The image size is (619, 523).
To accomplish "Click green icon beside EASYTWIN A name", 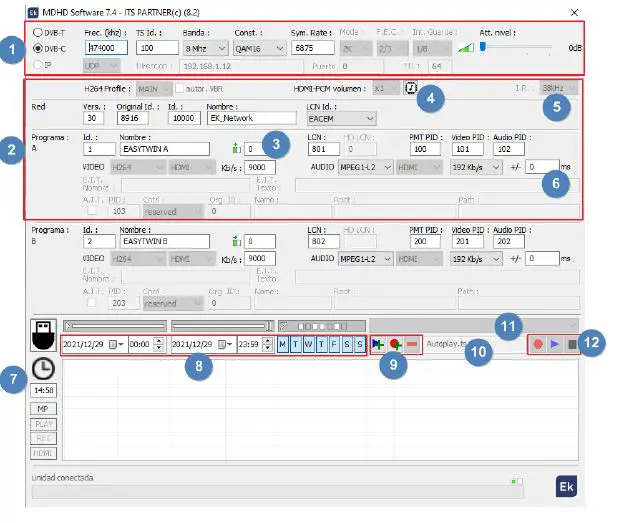I will tap(236, 149).
